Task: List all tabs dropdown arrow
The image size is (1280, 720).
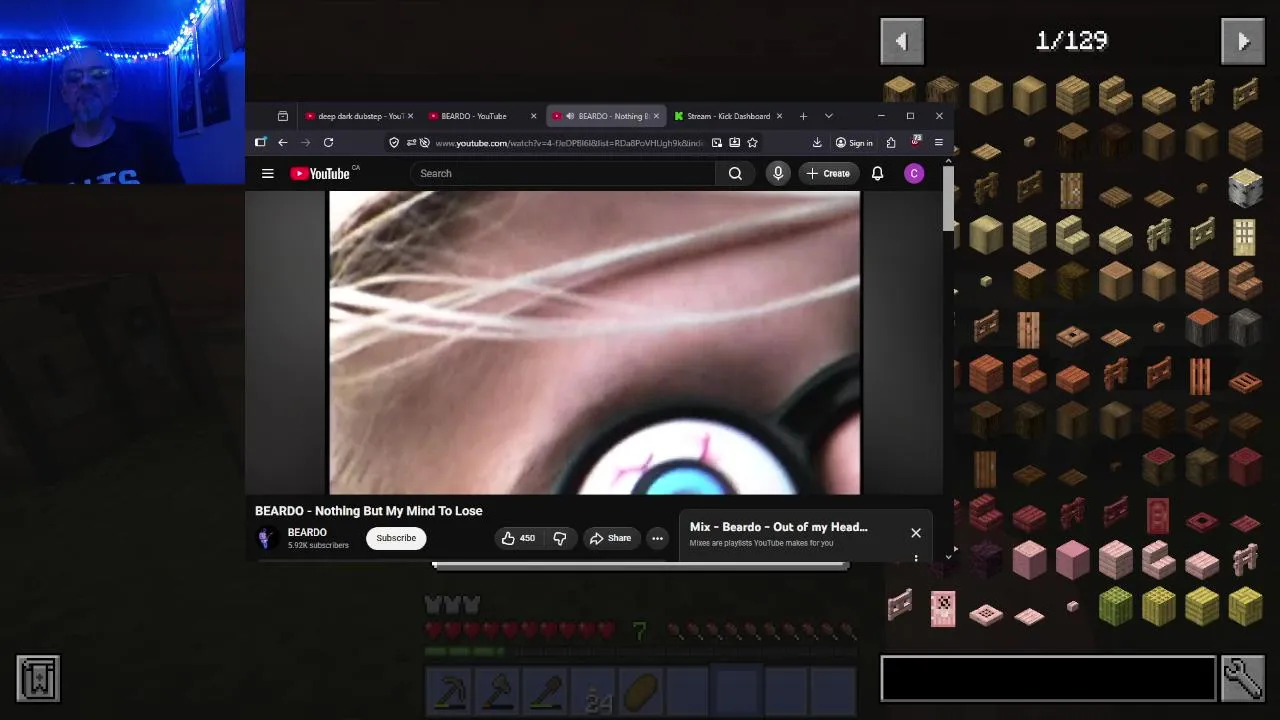Action: tap(828, 116)
